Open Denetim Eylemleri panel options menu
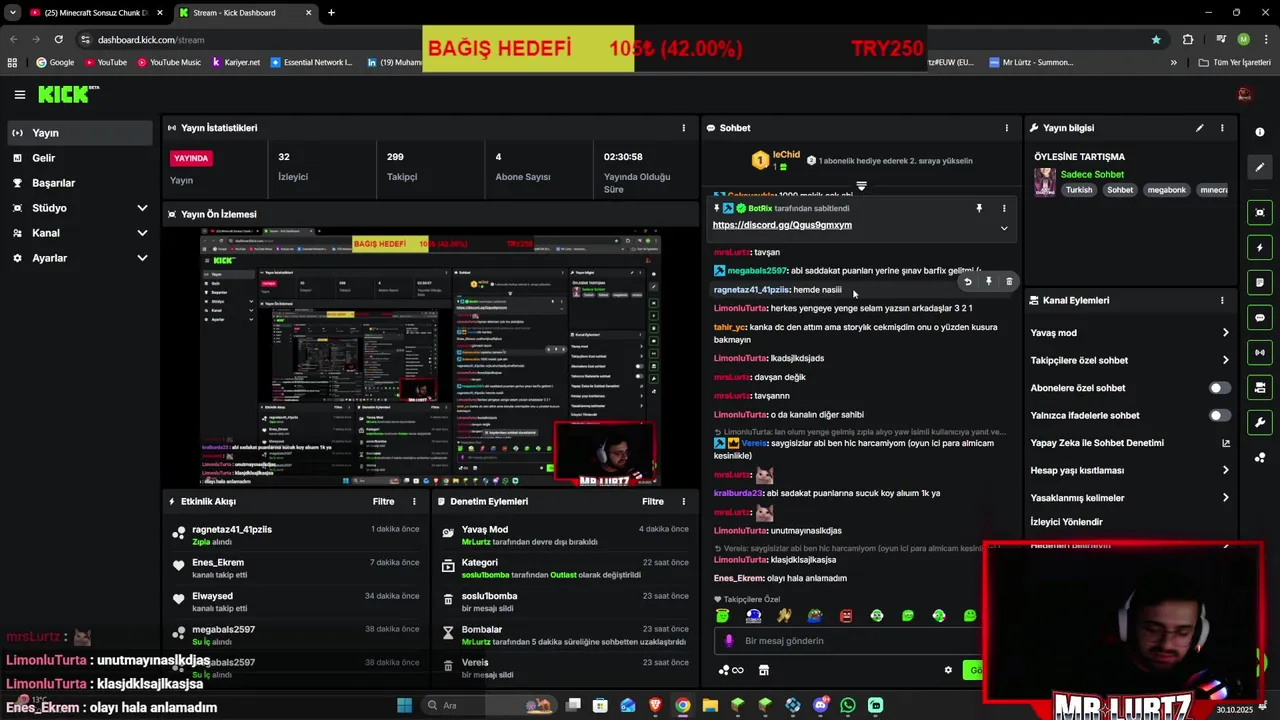The width and height of the screenshot is (1280, 720). coord(684,501)
